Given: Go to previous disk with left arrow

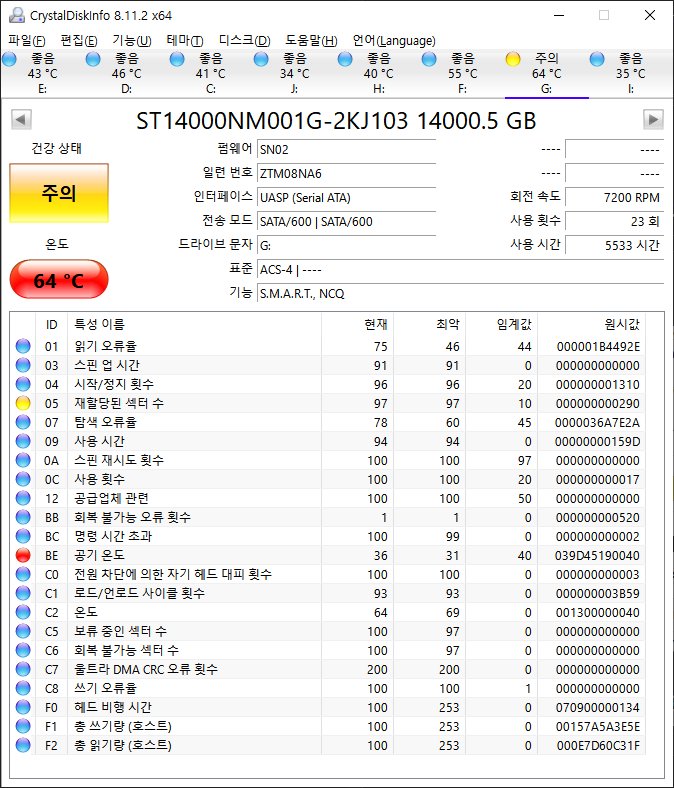Looking at the screenshot, I should pos(21,120).
